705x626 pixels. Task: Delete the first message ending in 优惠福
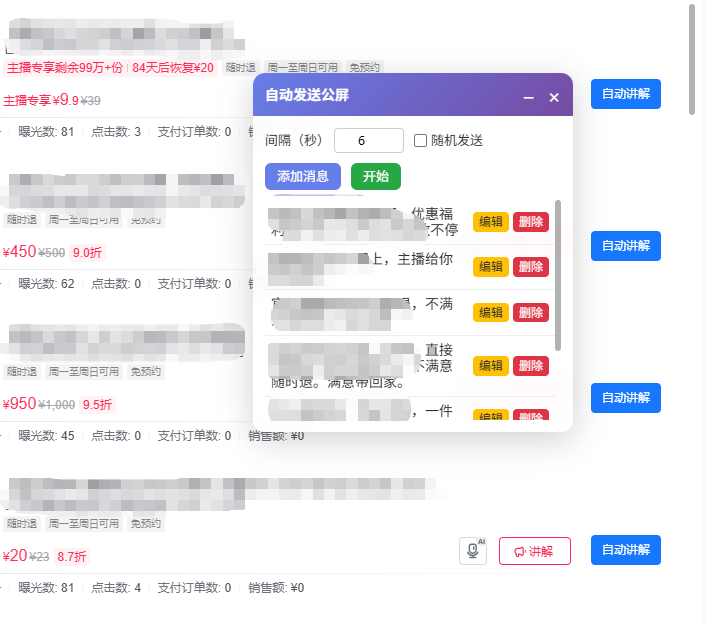[531, 222]
